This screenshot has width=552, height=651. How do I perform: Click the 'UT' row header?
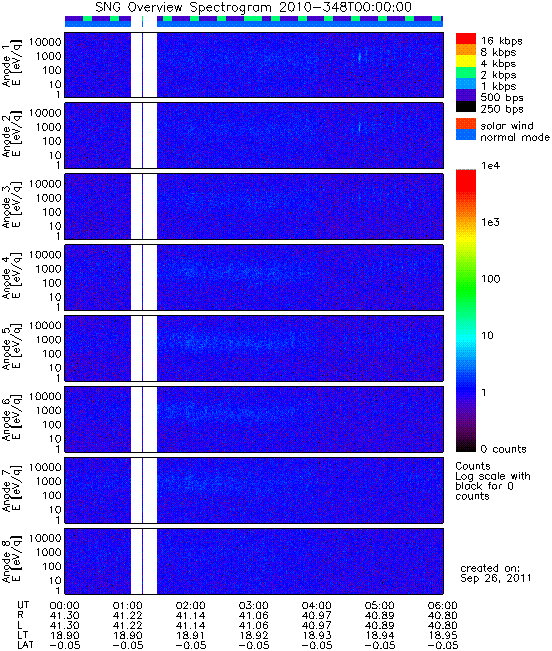[x=23, y=605]
